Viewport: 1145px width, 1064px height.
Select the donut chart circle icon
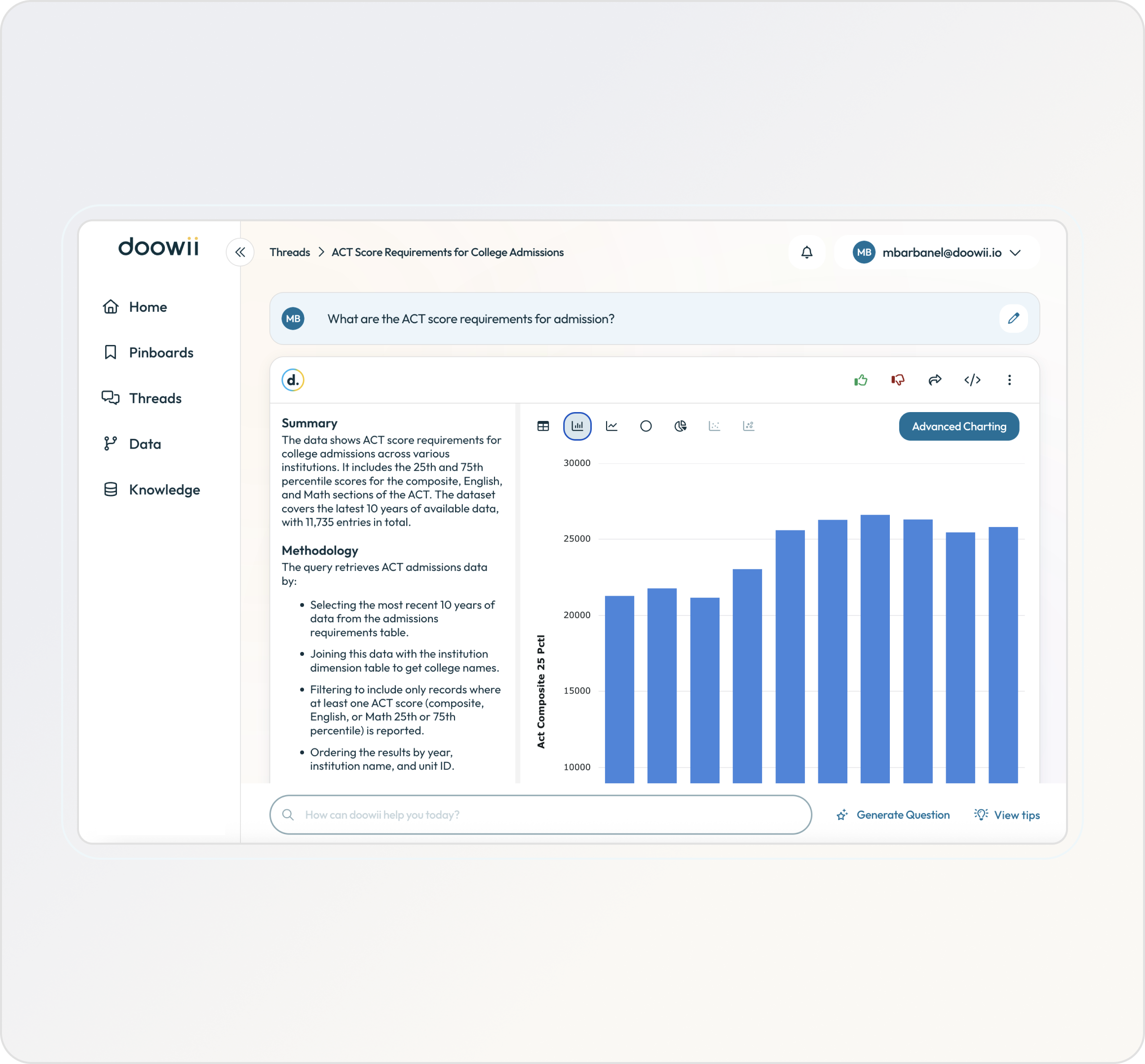(x=646, y=426)
